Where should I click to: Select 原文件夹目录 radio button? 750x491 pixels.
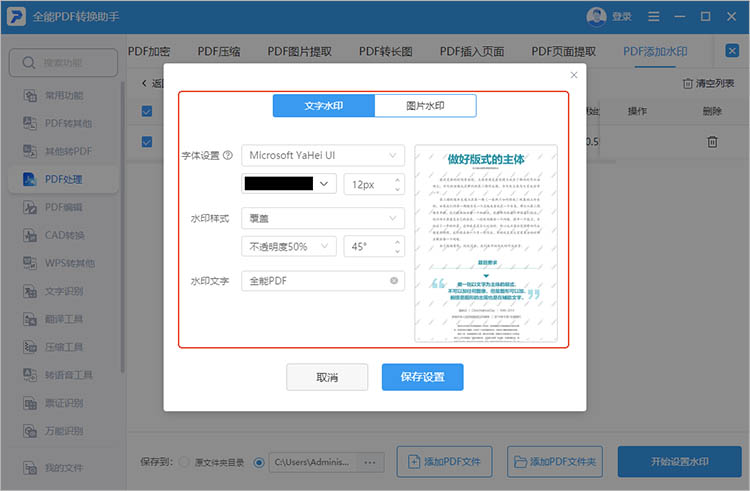point(184,462)
